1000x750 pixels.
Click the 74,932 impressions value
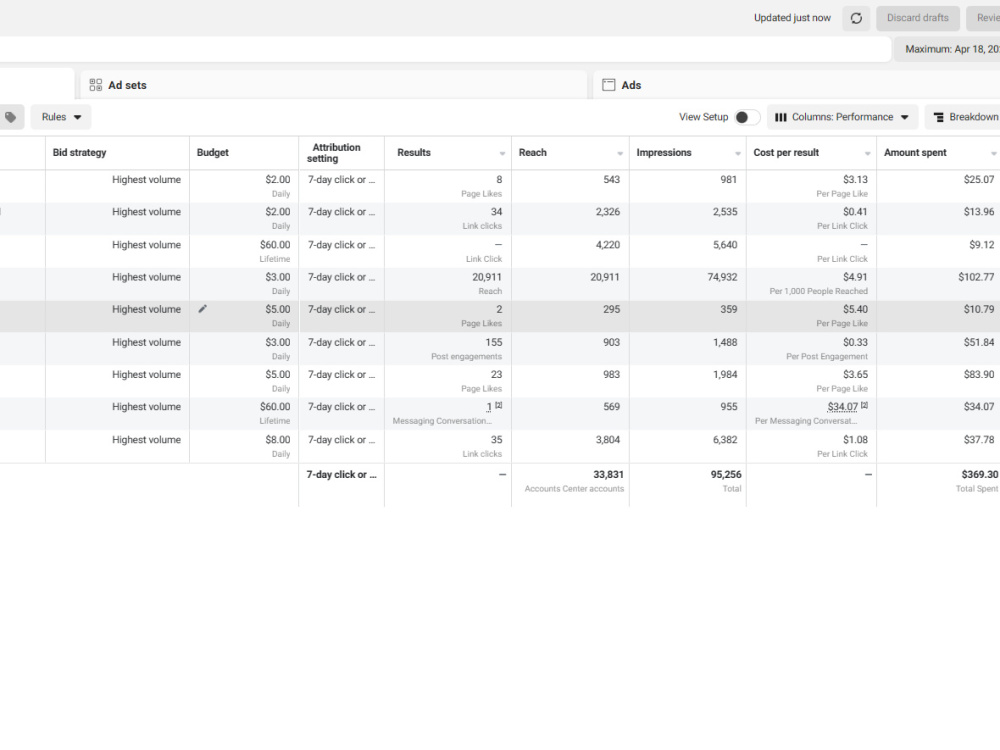point(722,277)
